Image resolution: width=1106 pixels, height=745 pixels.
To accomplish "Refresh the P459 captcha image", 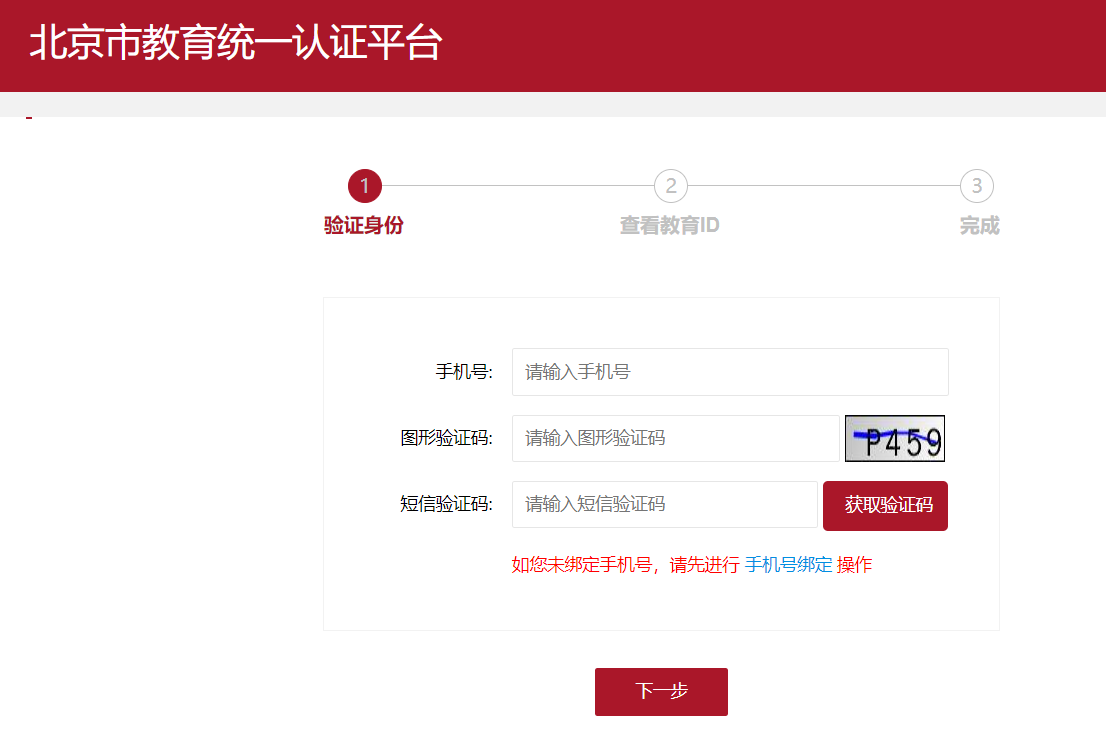I will point(894,439).
